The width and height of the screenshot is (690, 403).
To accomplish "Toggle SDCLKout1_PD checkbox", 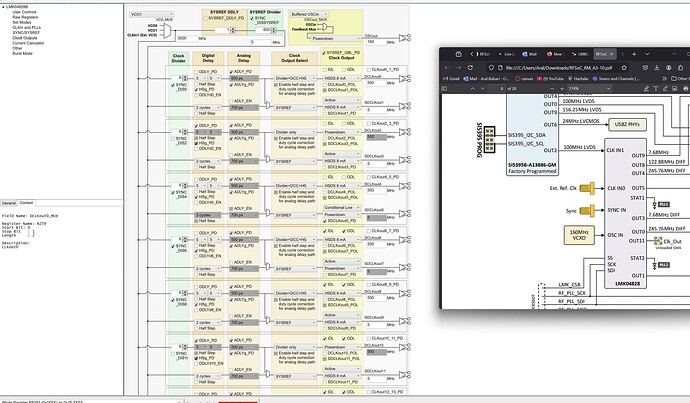I will (325, 113).
